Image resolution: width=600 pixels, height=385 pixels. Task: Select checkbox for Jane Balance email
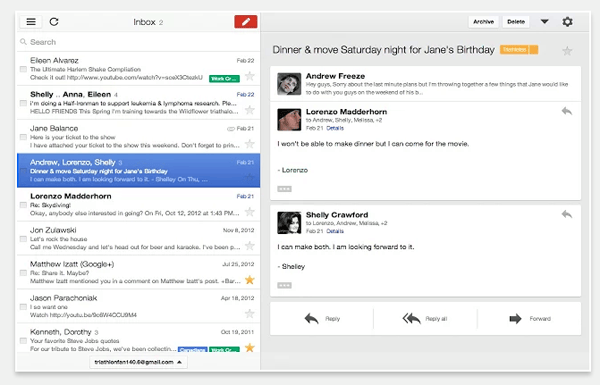click(23, 137)
